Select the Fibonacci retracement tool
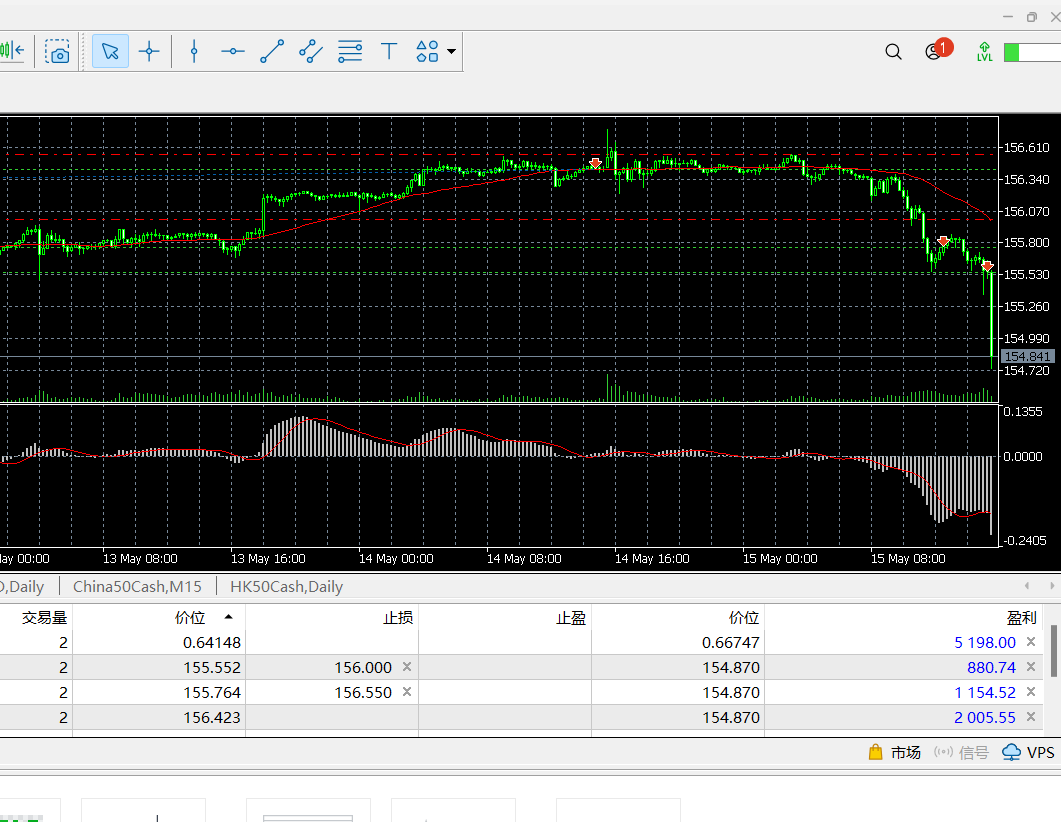This screenshot has height=822, width=1061. pyautogui.click(x=350, y=51)
